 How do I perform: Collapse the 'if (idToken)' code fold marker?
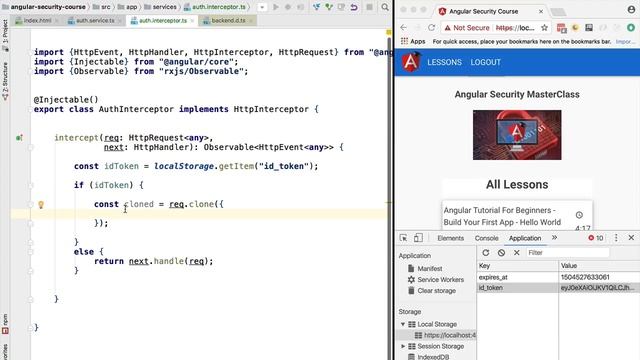point(31,185)
